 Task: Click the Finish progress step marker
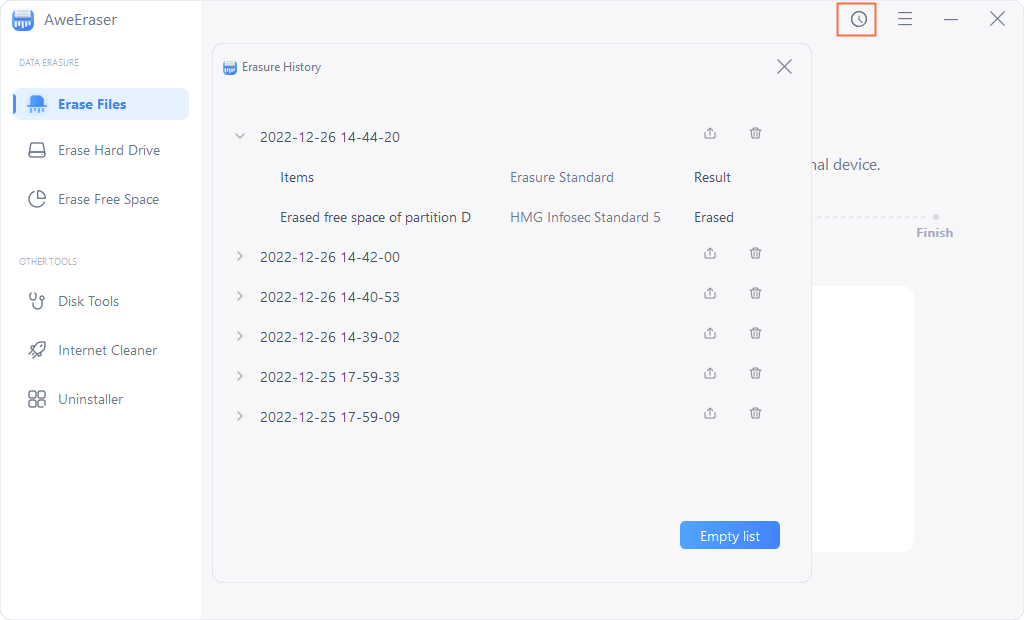[x=935, y=216]
